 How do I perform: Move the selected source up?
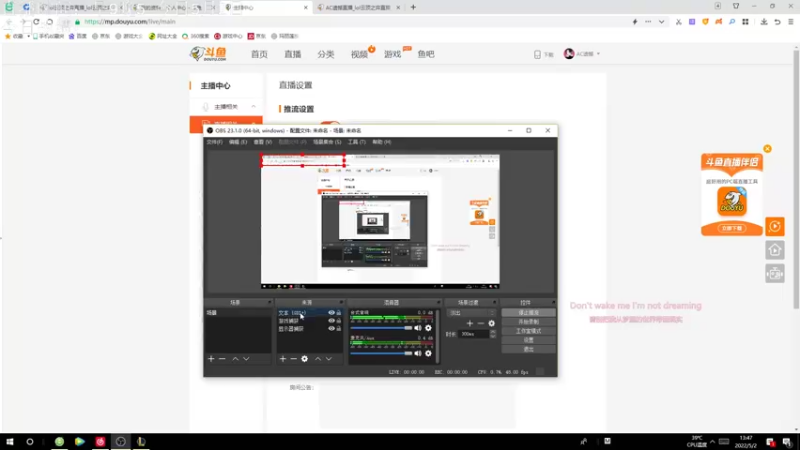point(318,359)
